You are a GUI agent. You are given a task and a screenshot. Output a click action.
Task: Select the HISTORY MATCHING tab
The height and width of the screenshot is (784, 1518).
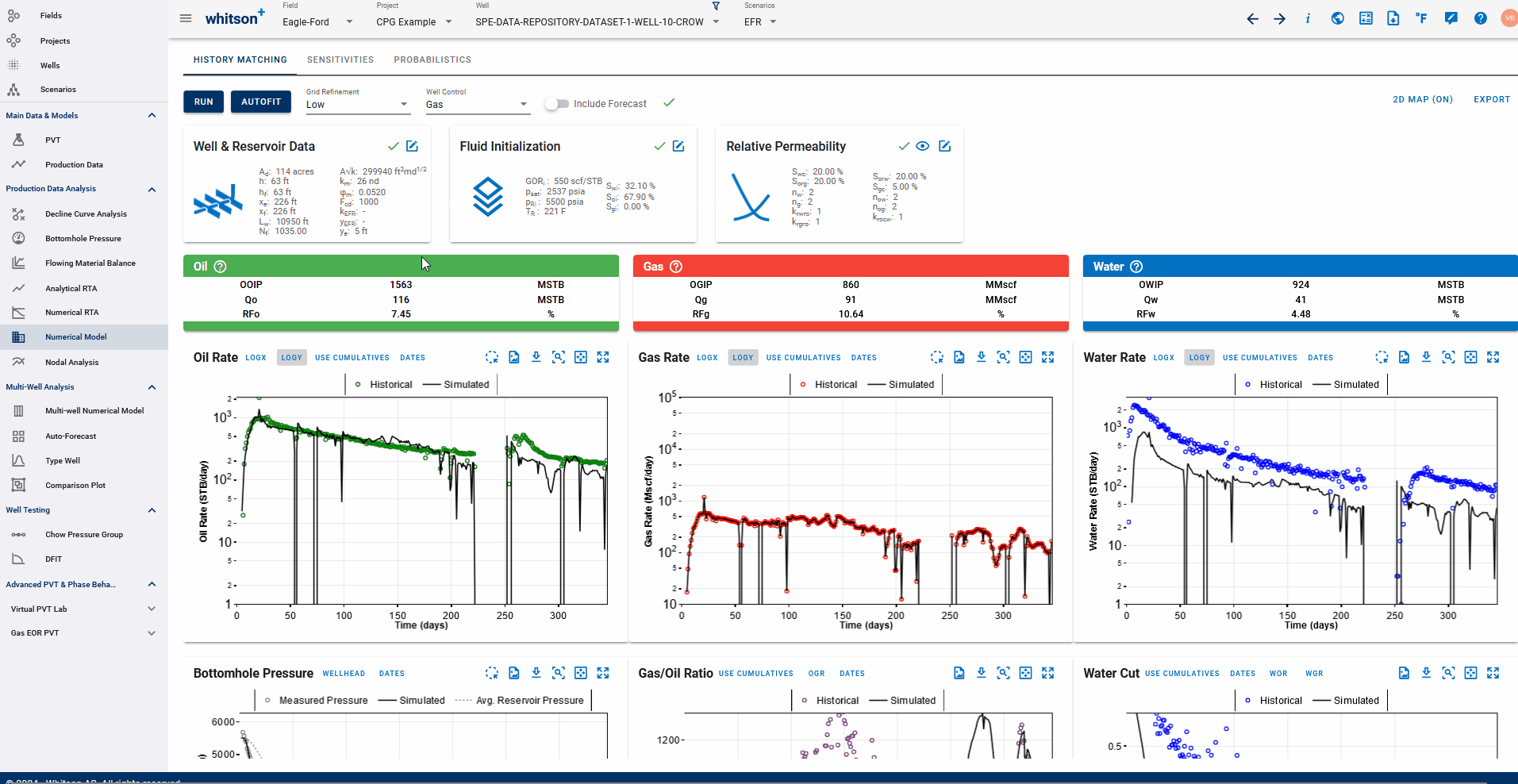click(240, 60)
